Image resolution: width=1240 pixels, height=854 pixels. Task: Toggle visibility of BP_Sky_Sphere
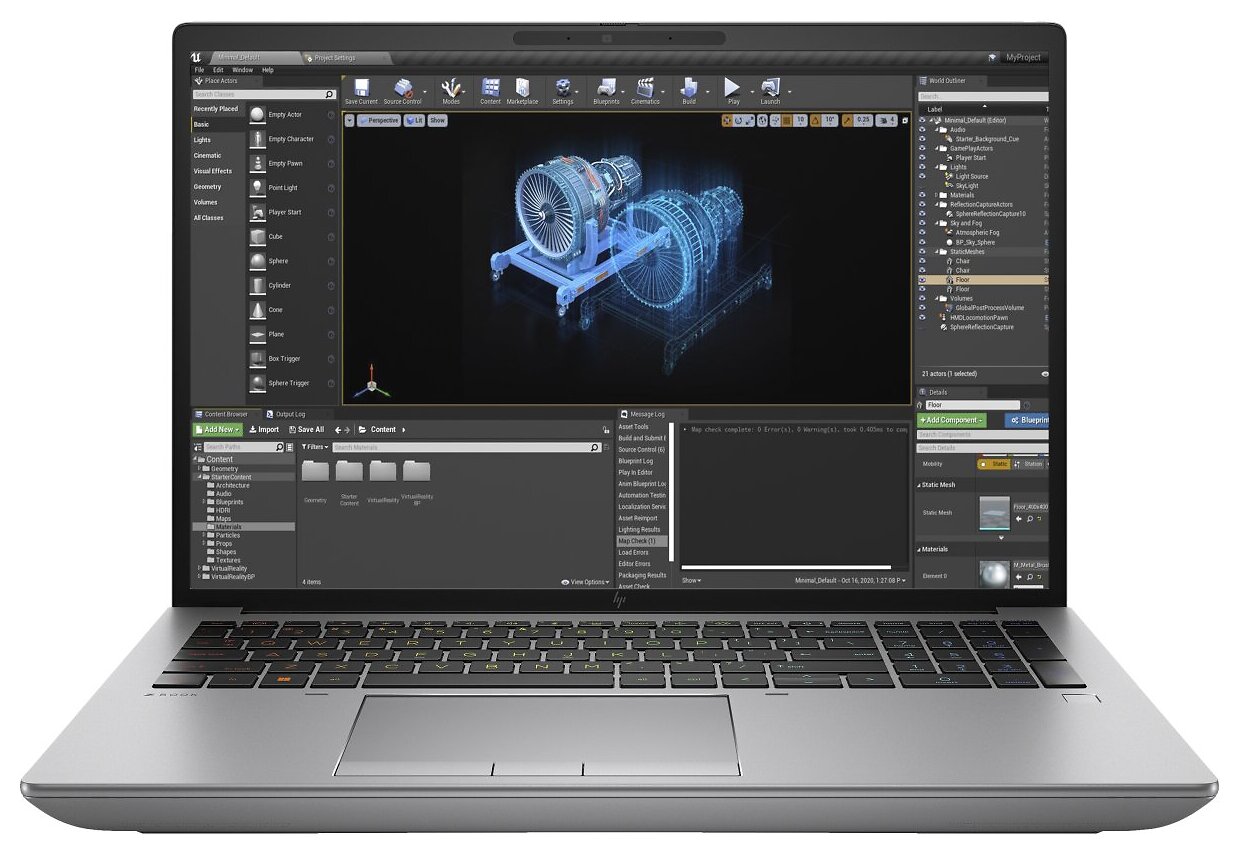[x=922, y=242]
